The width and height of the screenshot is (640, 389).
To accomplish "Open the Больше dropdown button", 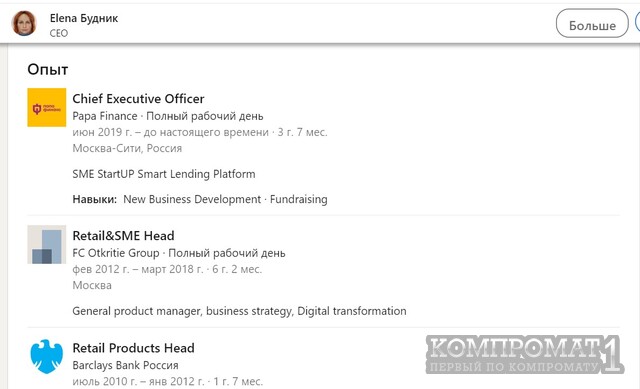I will point(592,24).
